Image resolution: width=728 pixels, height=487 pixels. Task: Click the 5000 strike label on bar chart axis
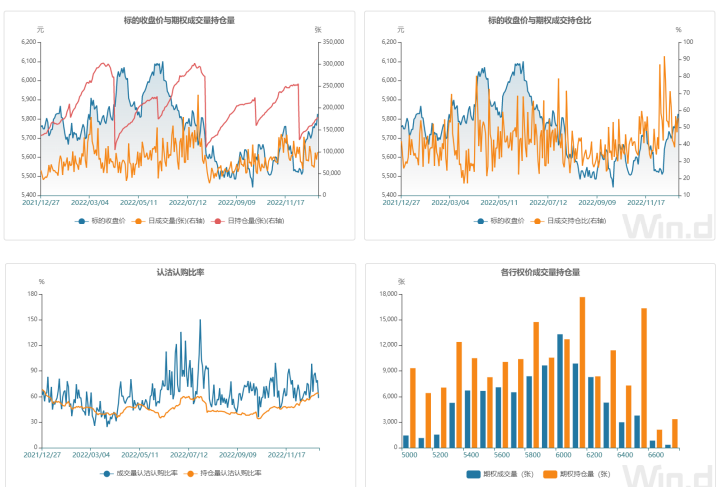410,455
